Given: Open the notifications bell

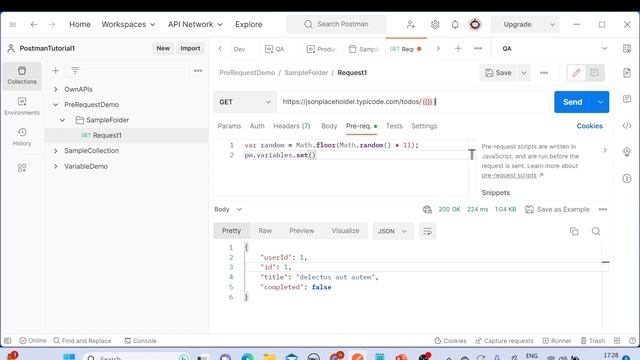Looking at the screenshot, I should coord(455,24).
